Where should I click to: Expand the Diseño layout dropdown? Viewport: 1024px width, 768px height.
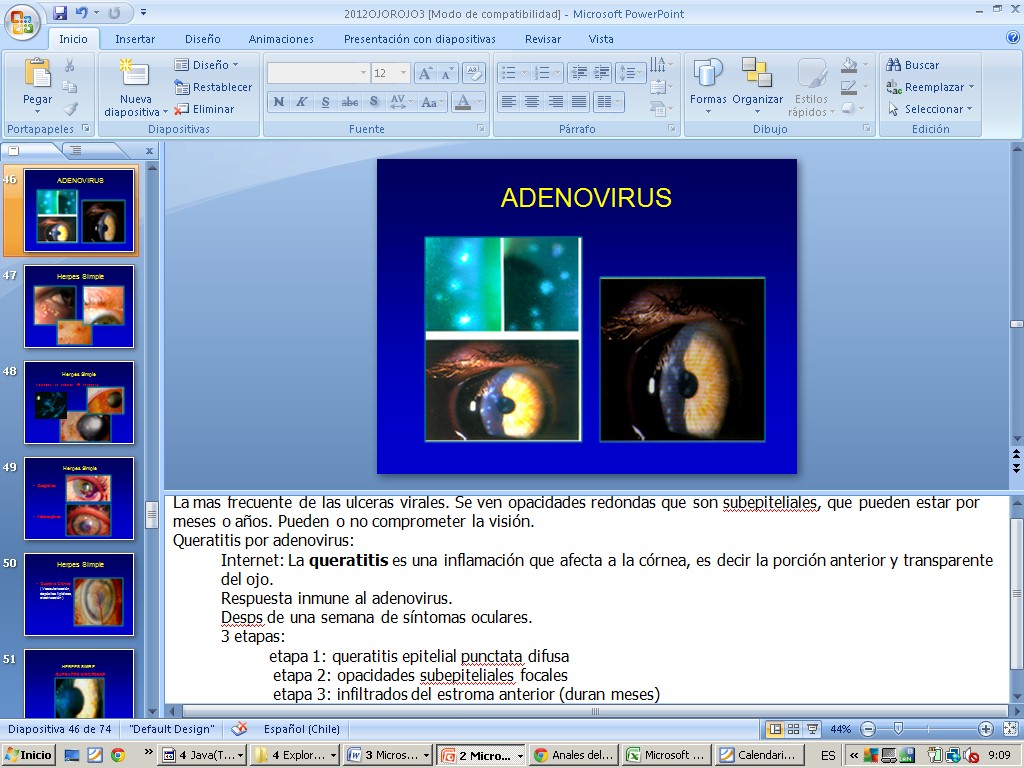[x=235, y=65]
